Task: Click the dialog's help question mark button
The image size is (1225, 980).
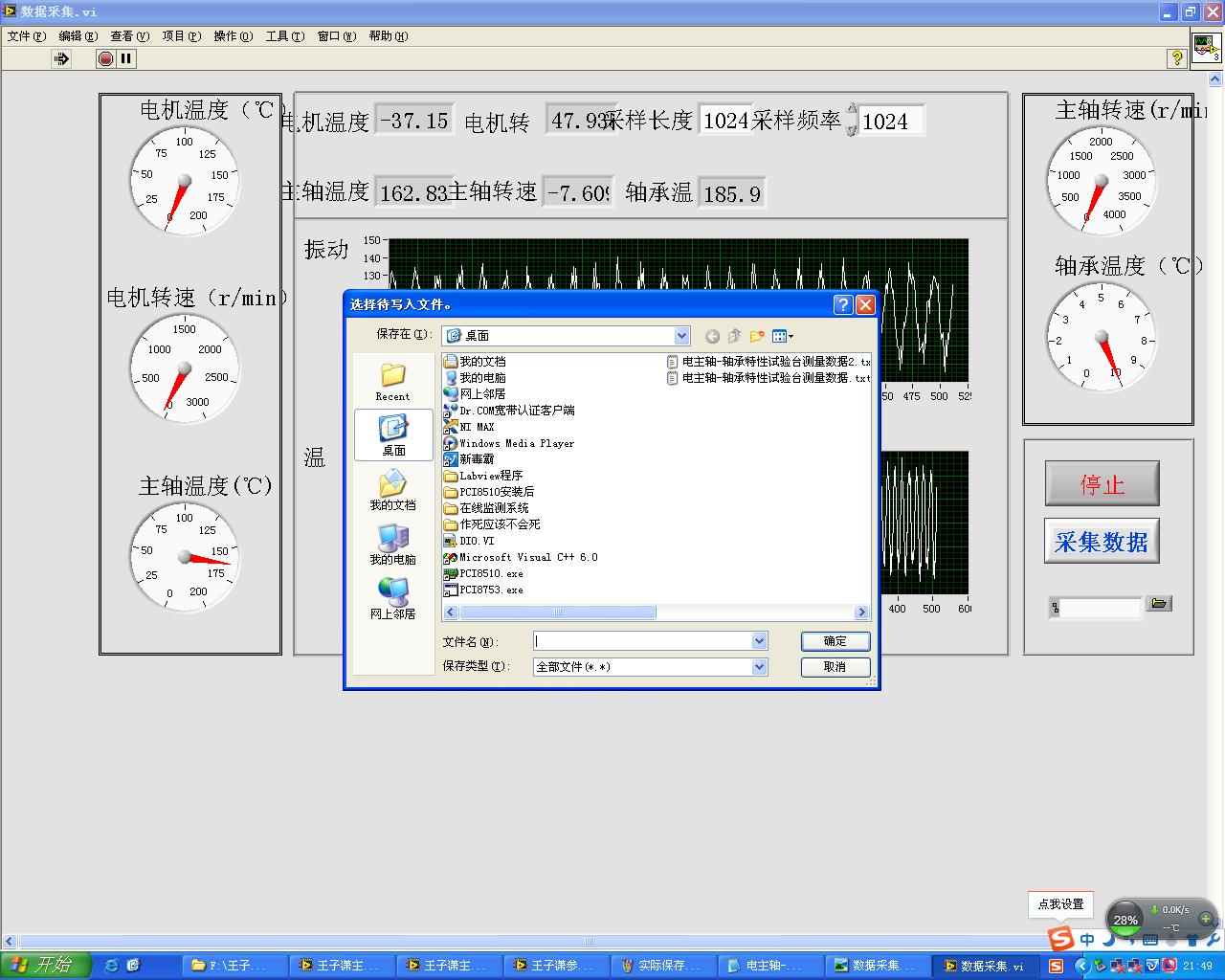Action: click(x=843, y=304)
